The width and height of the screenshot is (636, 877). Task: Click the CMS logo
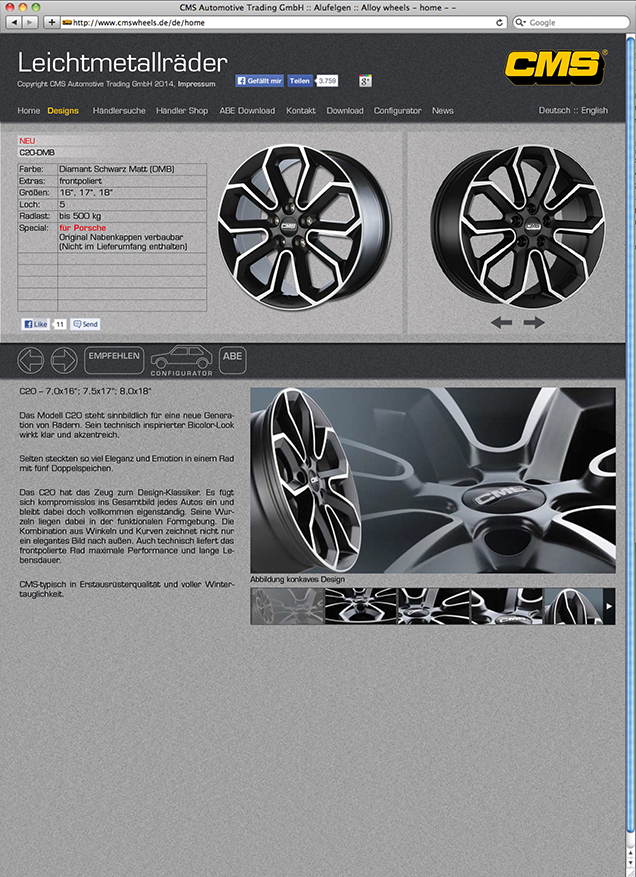point(555,66)
